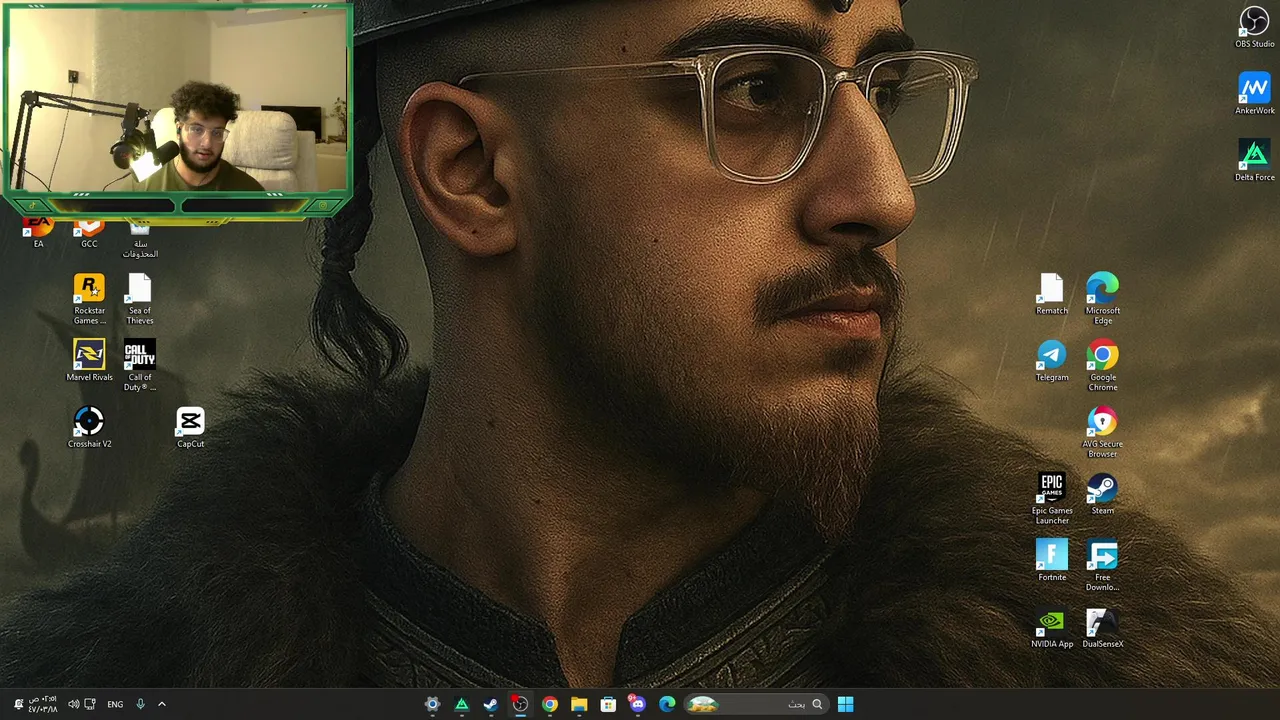
Task: Expand the hidden system tray icons chevron
Action: 162,704
